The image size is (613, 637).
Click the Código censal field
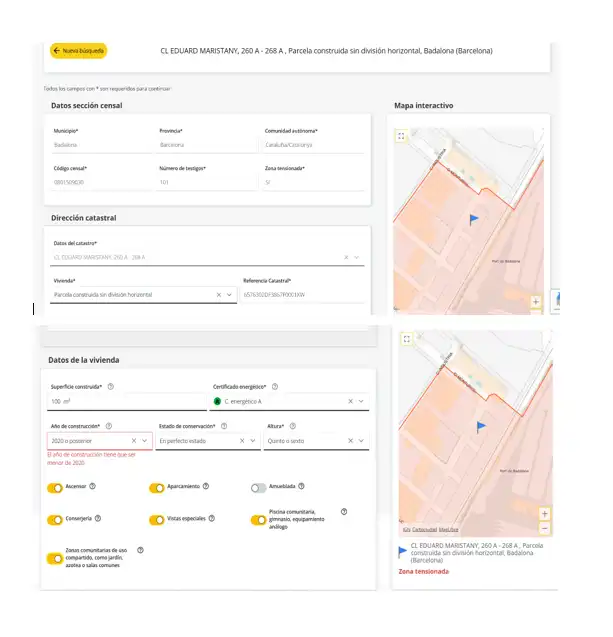[102, 182]
